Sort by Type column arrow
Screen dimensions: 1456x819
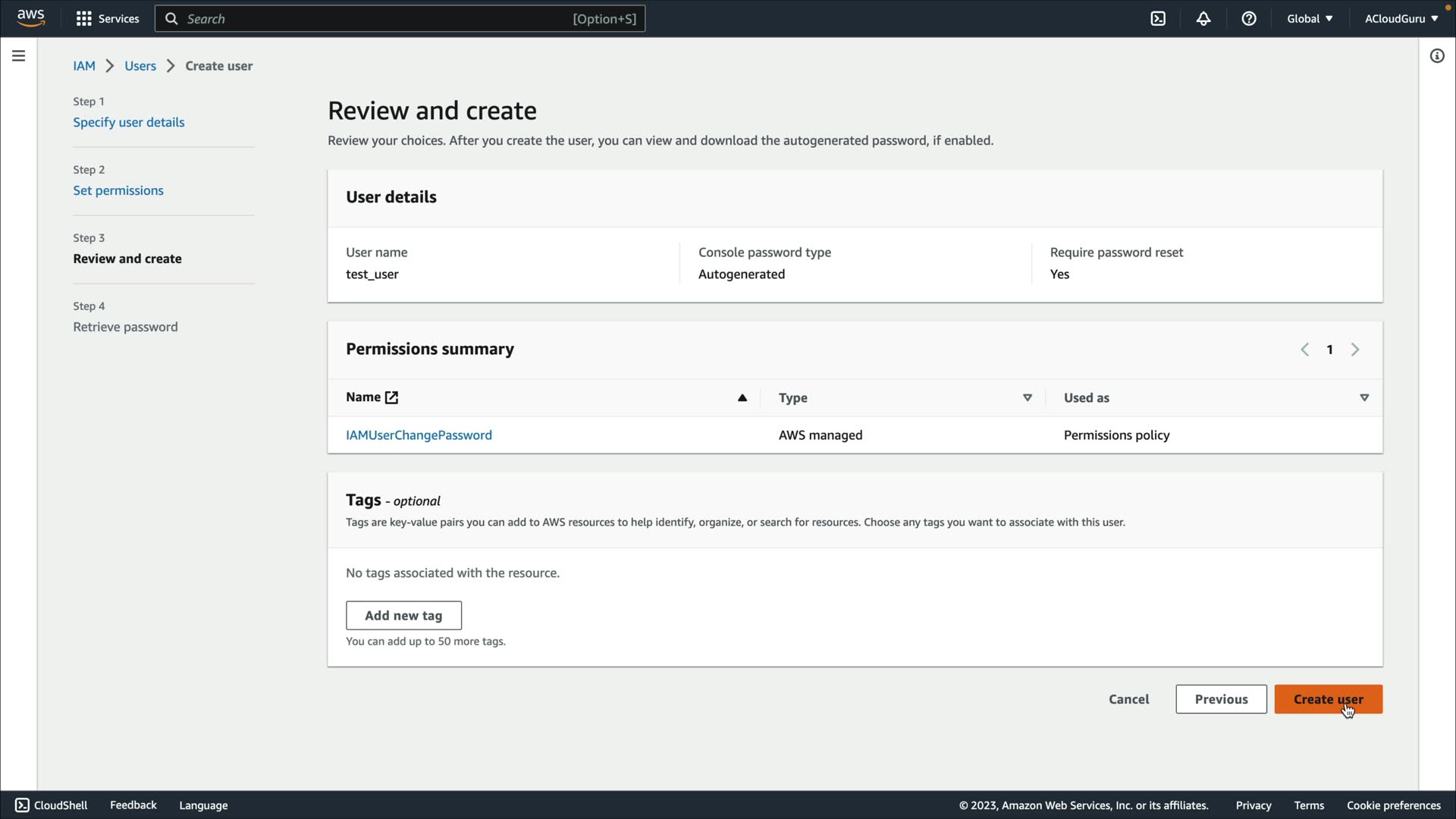pyautogui.click(x=1028, y=397)
